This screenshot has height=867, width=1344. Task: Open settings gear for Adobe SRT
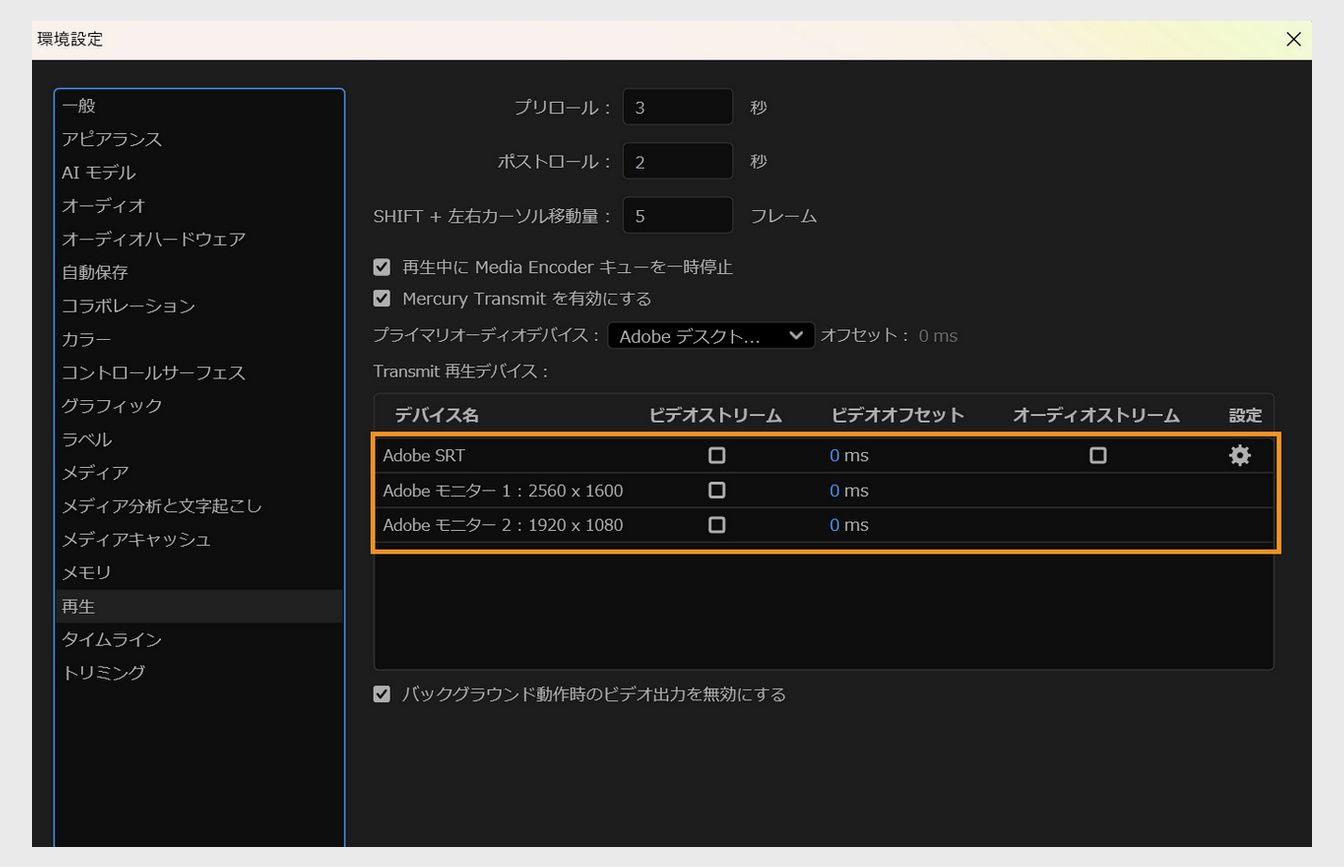tap(1240, 456)
